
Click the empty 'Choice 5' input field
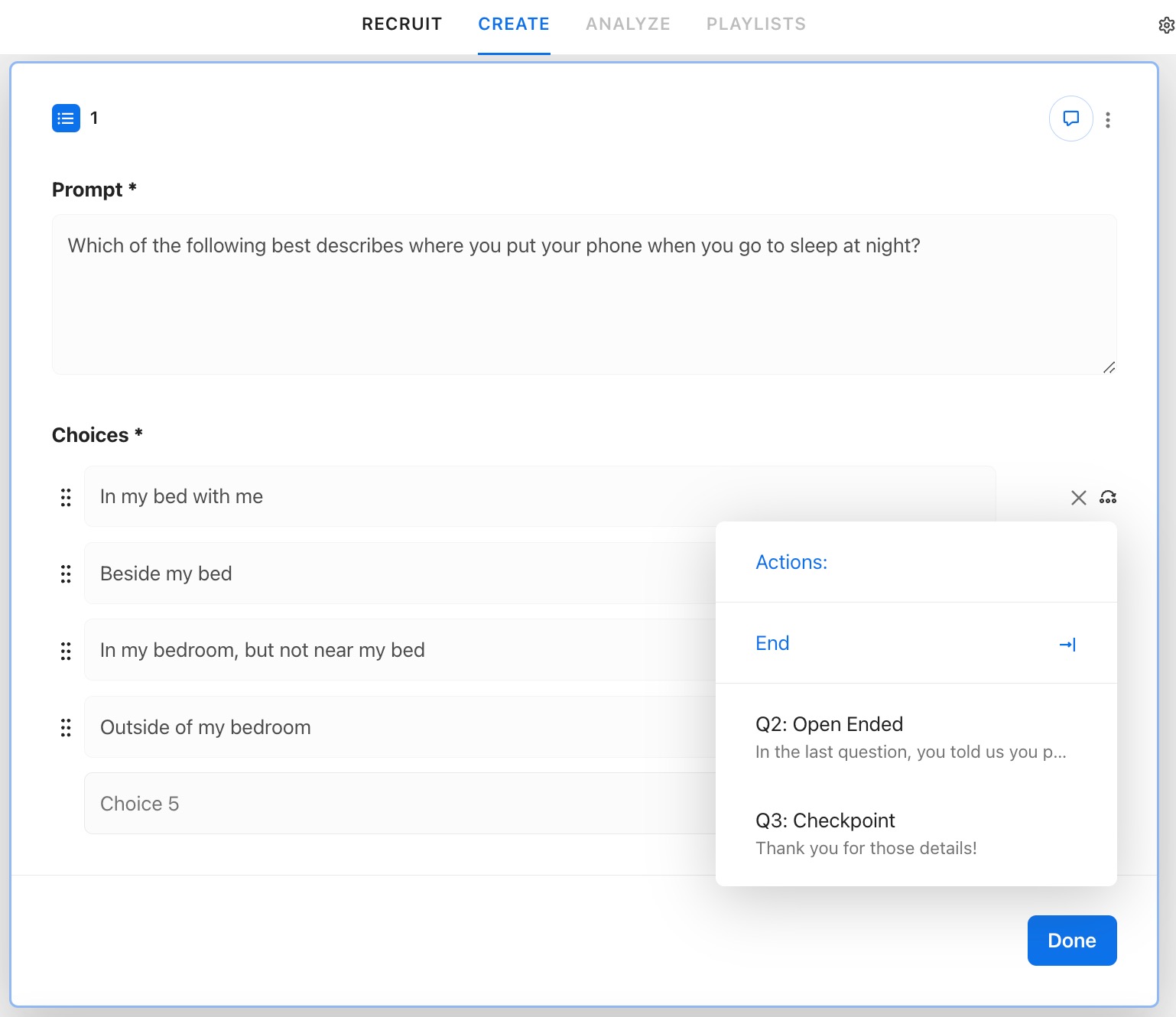(x=400, y=804)
